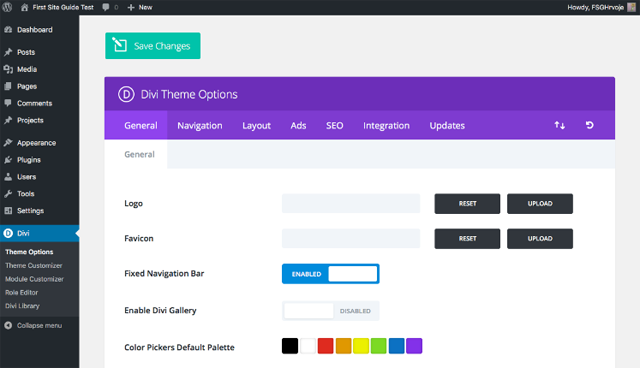This screenshot has height=368, width=640.
Task: Click the Pages icon in sidebar
Action: click(8, 86)
